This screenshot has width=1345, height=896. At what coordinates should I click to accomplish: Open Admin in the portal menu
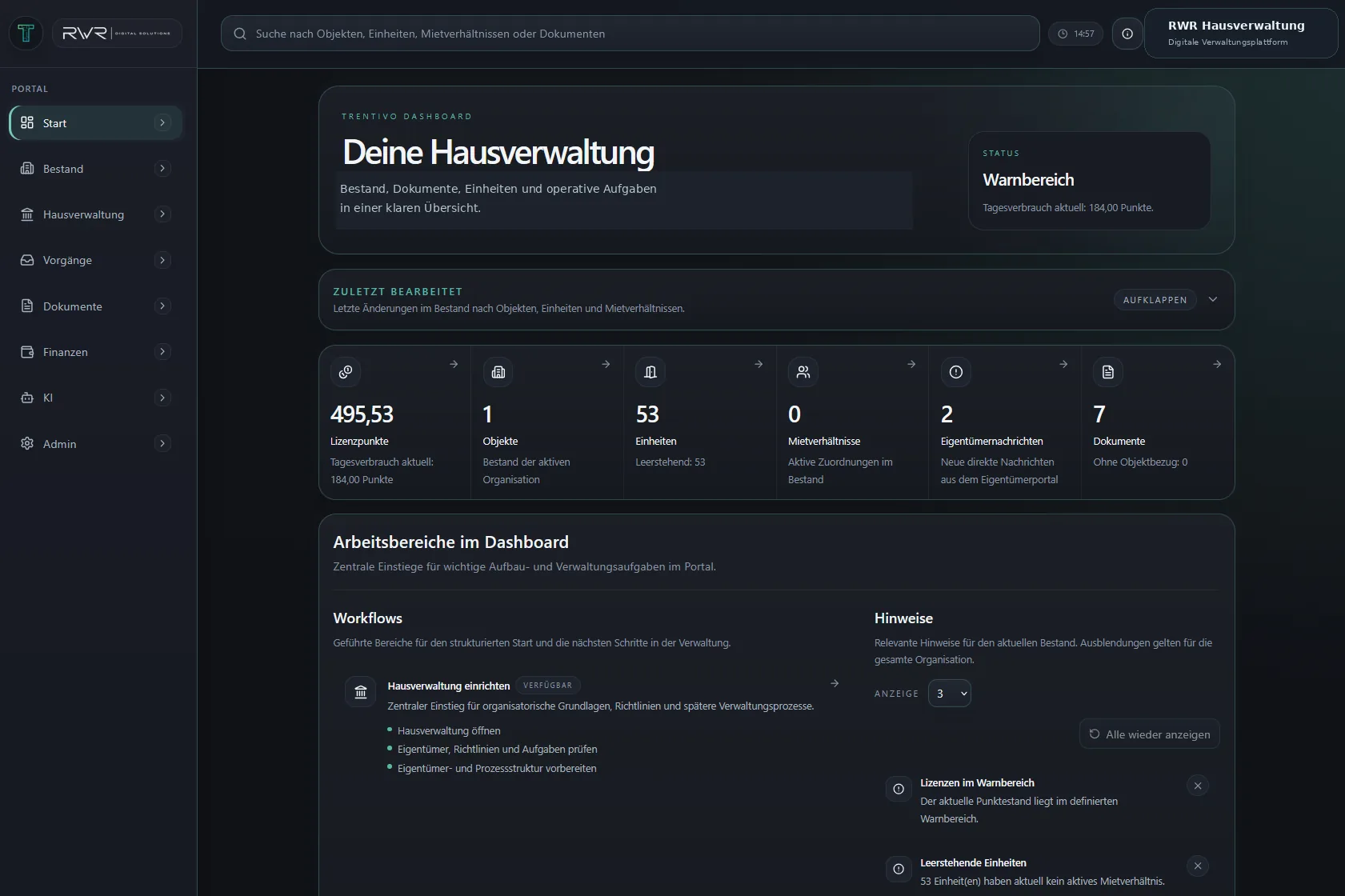[x=96, y=443]
